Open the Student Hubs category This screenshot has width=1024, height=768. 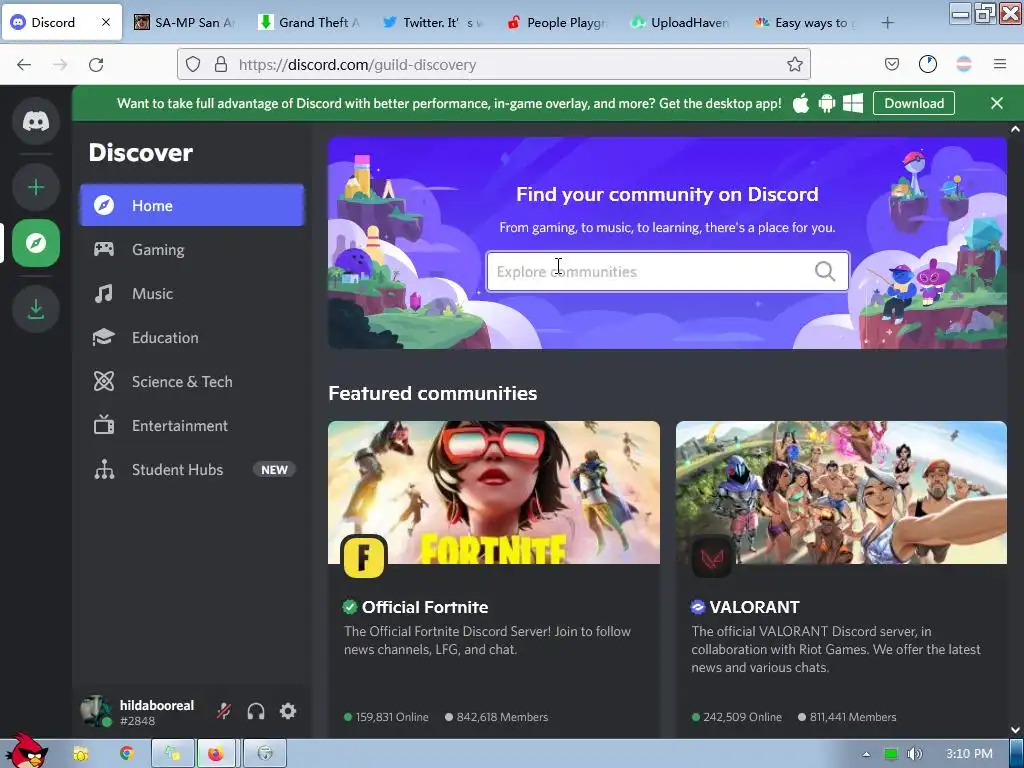click(x=192, y=470)
